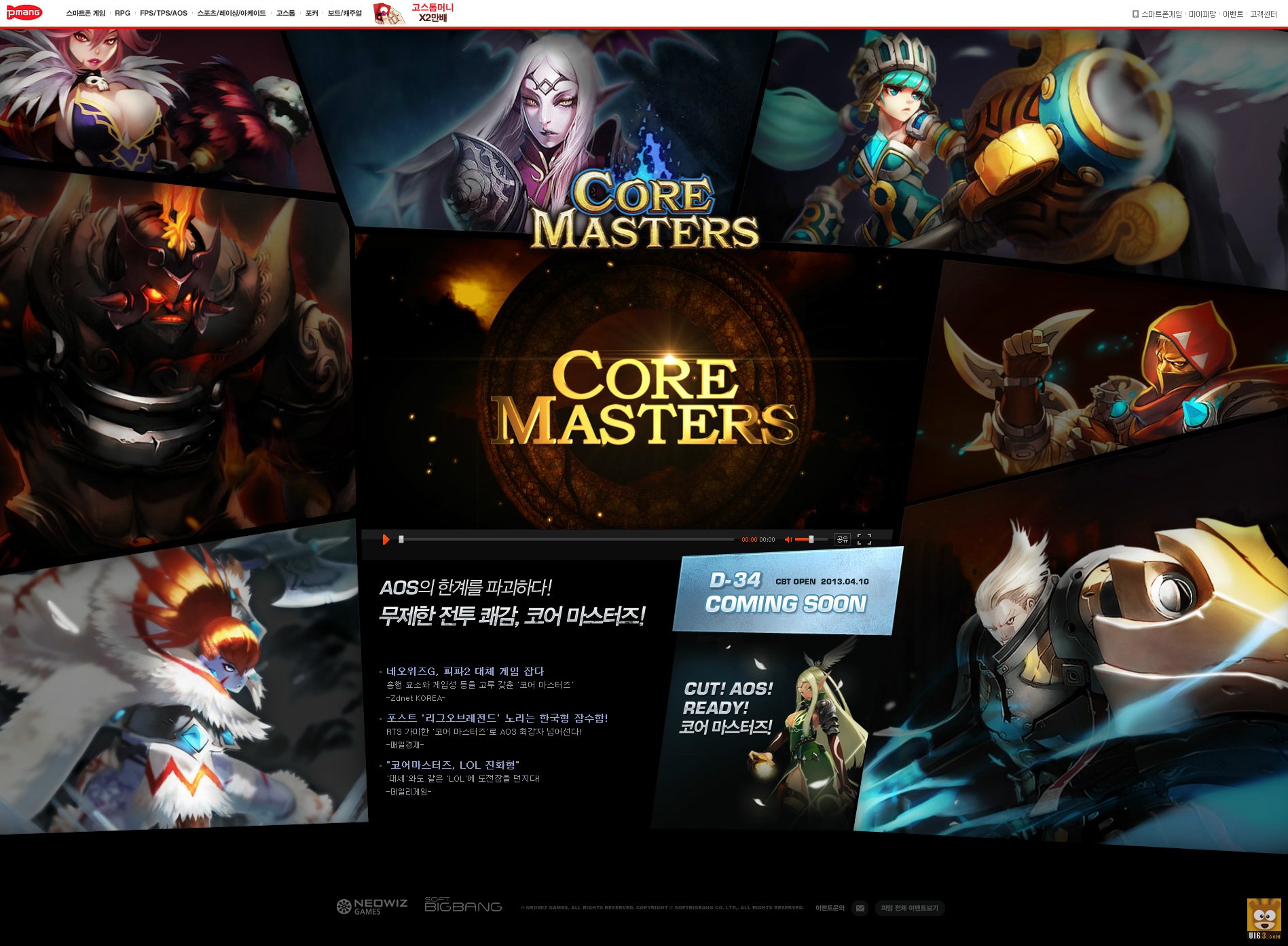The width and height of the screenshot is (1288, 946).
Task: Open the 보드/캐주얼 menu
Action: click(345, 14)
